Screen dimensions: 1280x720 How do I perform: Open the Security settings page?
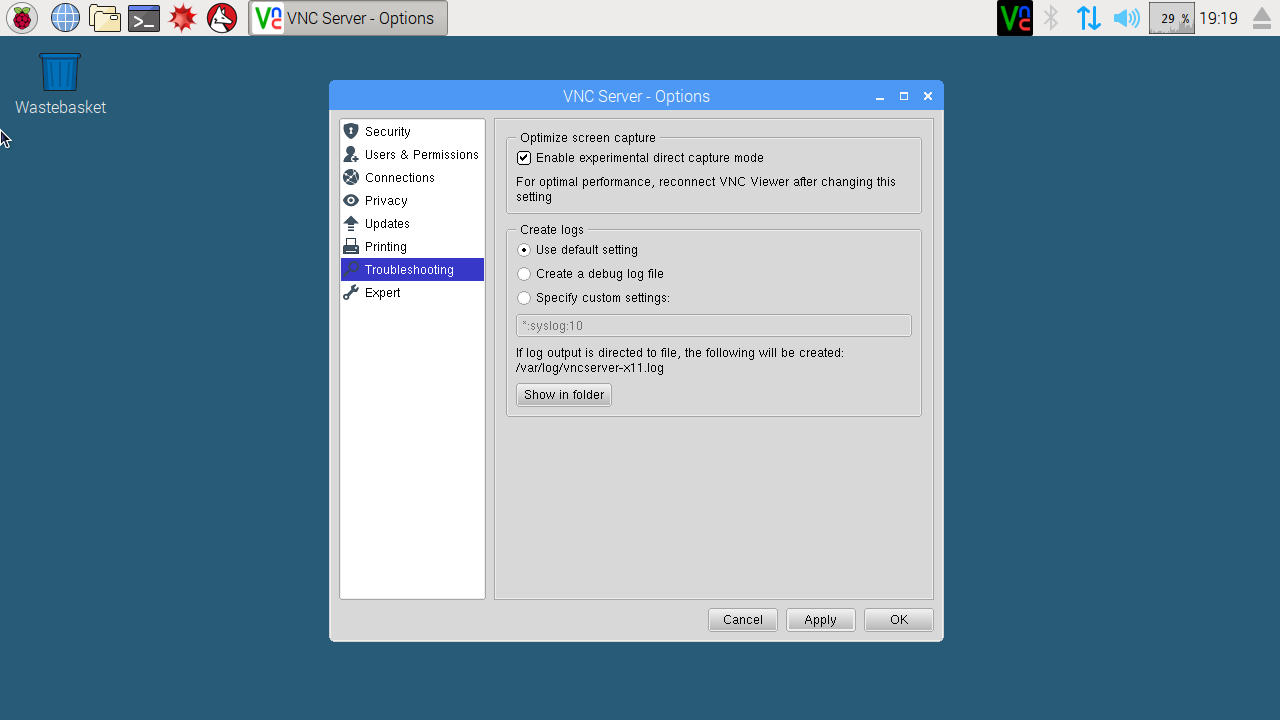click(412, 131)
